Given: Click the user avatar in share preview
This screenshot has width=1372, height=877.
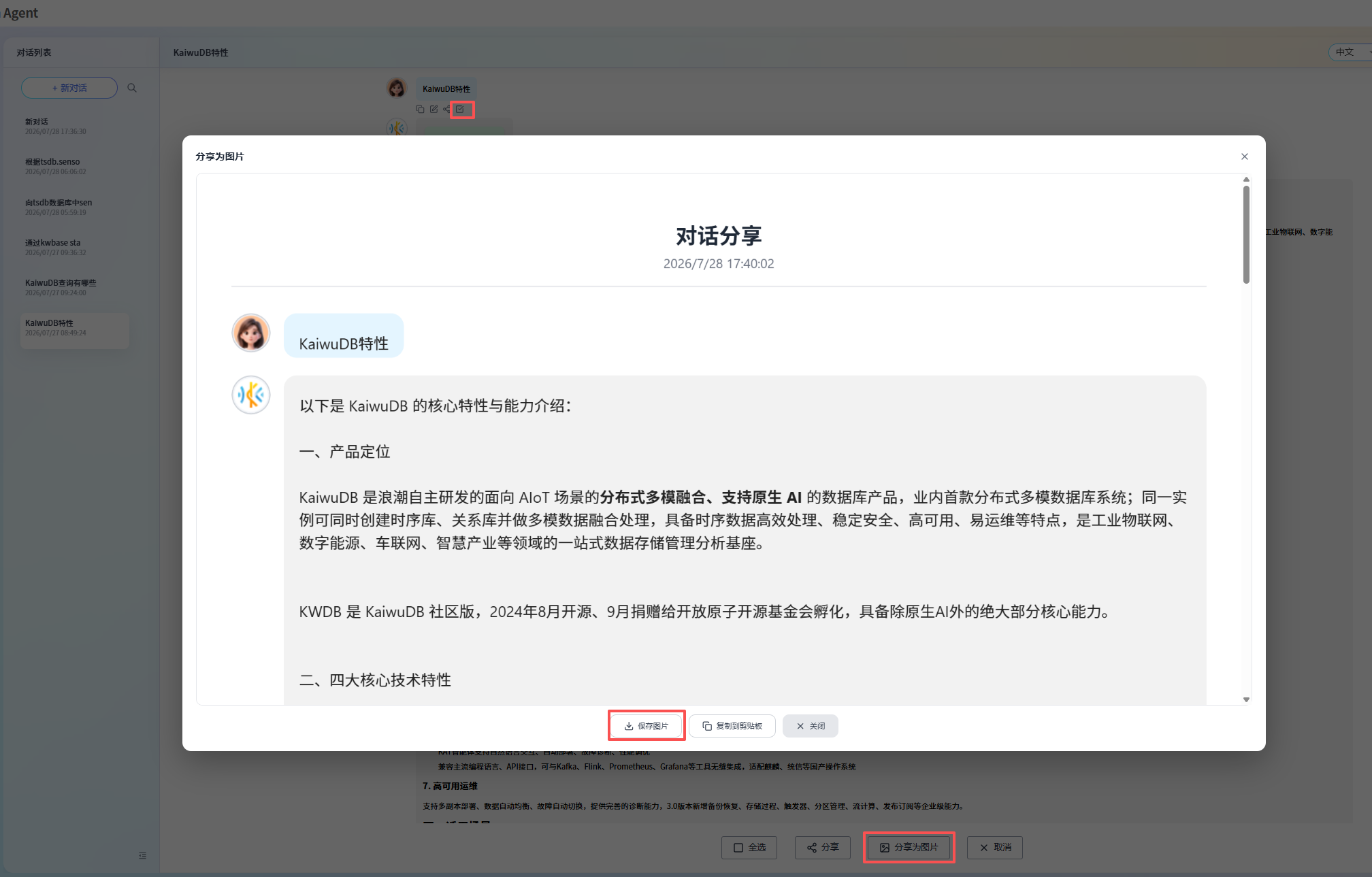Looking at the screenshot, I should [x=251, y=333].
